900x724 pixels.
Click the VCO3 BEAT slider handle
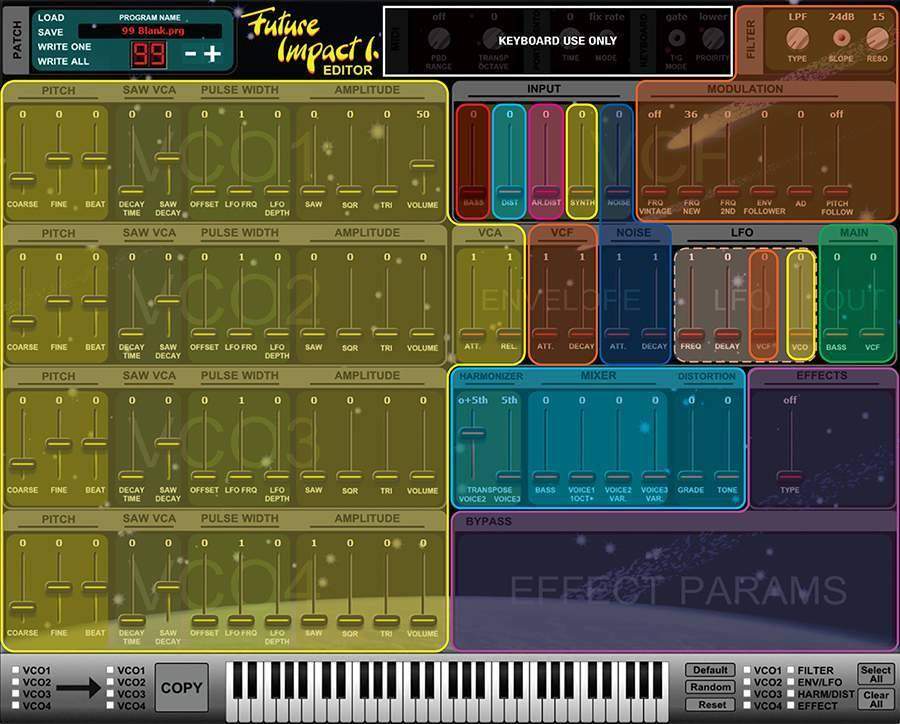pos(95,443)
